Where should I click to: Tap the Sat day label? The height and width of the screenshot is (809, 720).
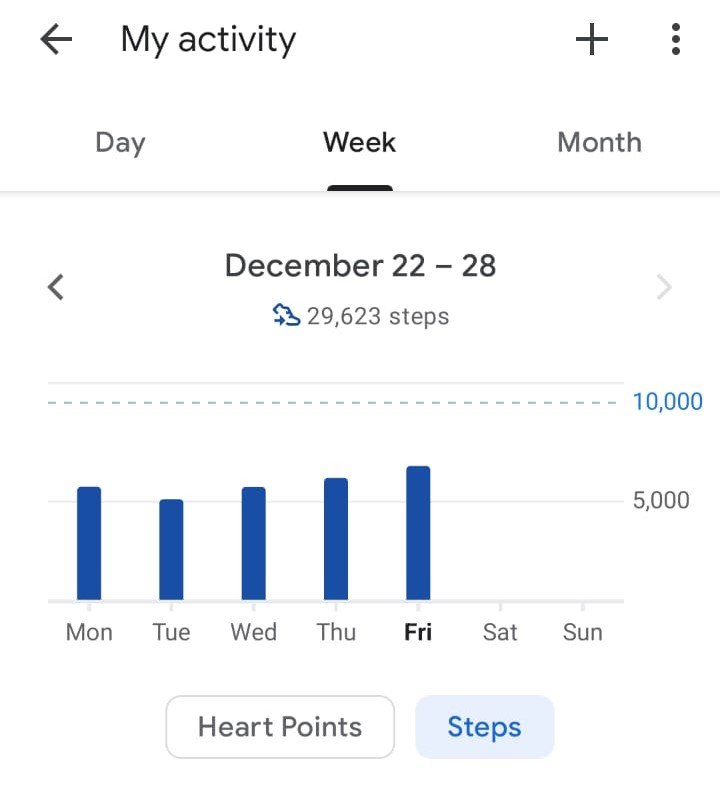[x=500, y=632]
